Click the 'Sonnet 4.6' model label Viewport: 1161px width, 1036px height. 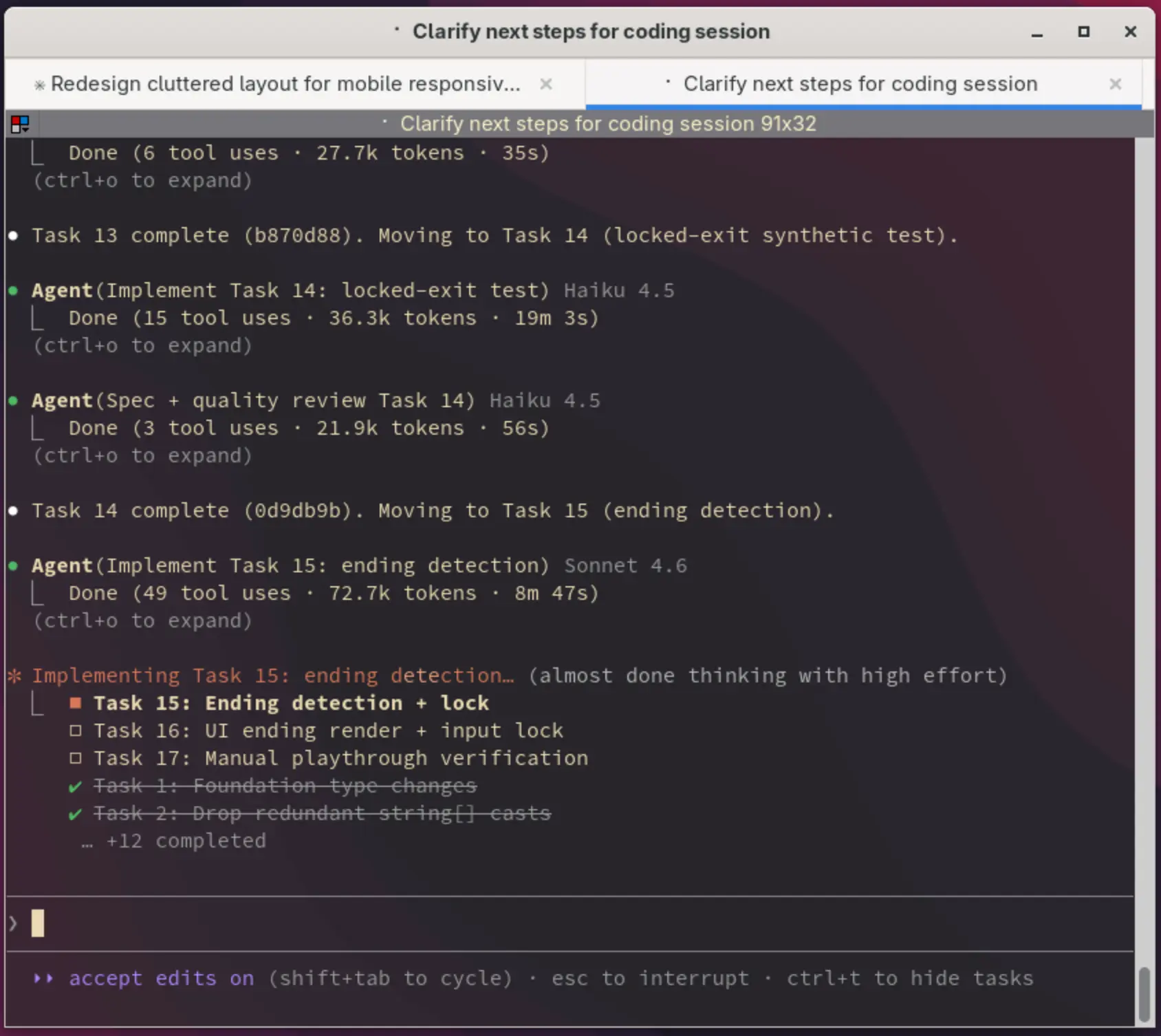[625, 565]
